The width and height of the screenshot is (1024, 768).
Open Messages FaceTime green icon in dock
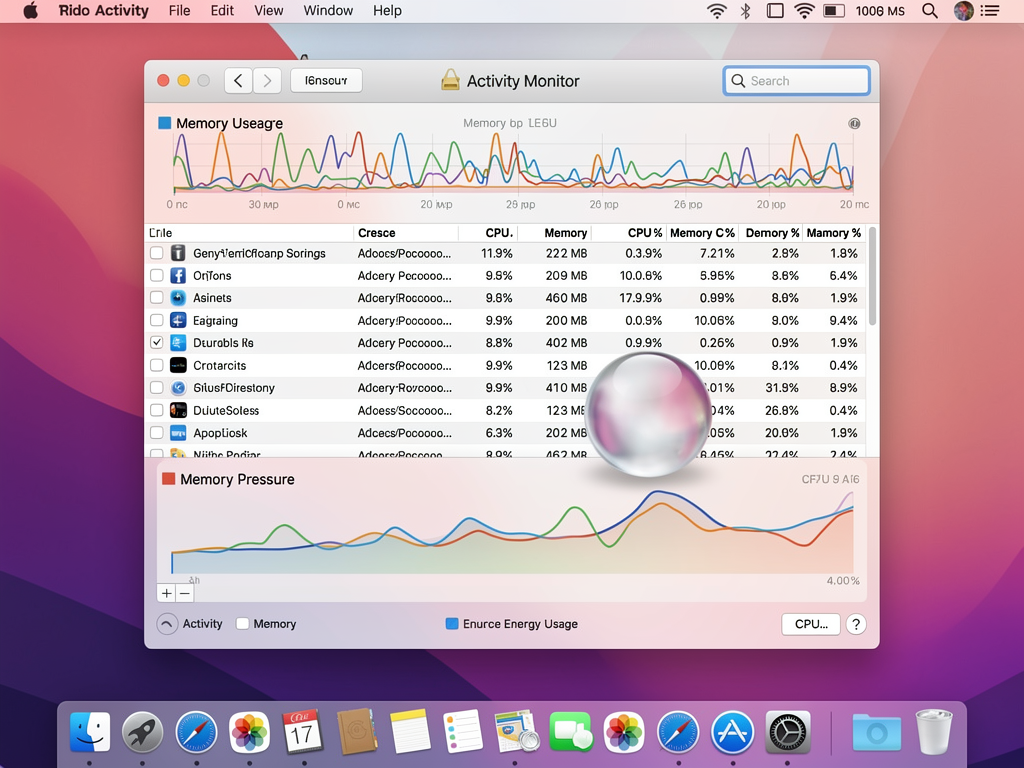571,731
